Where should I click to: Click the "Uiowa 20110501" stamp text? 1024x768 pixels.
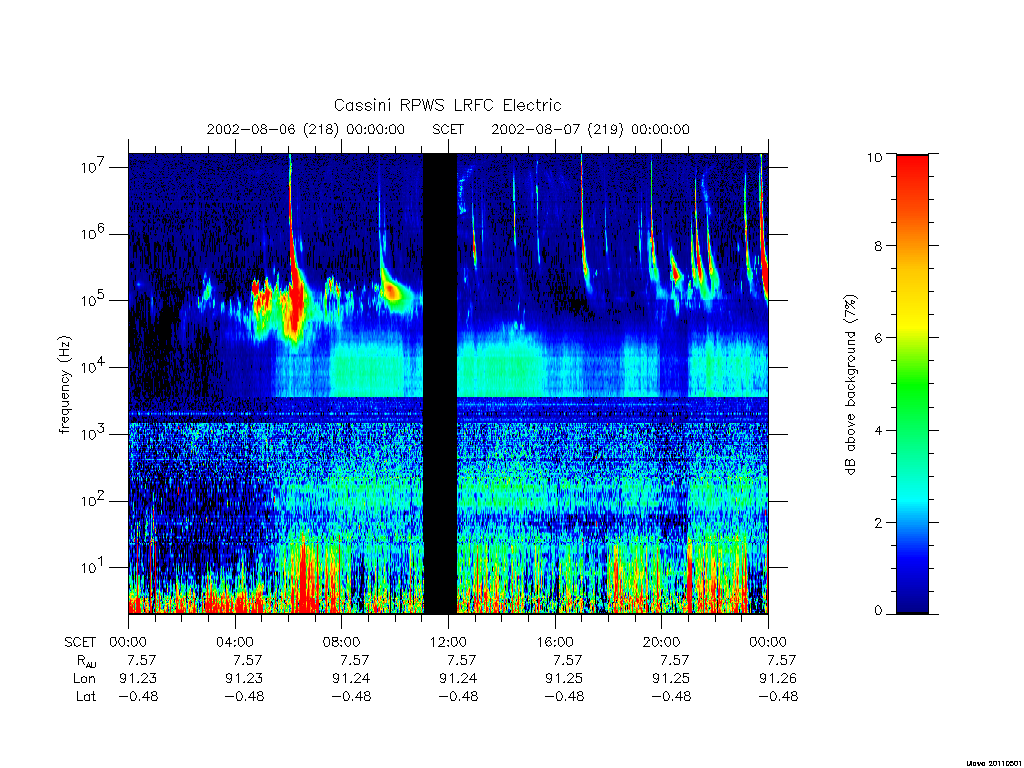(x=993, y=763)
